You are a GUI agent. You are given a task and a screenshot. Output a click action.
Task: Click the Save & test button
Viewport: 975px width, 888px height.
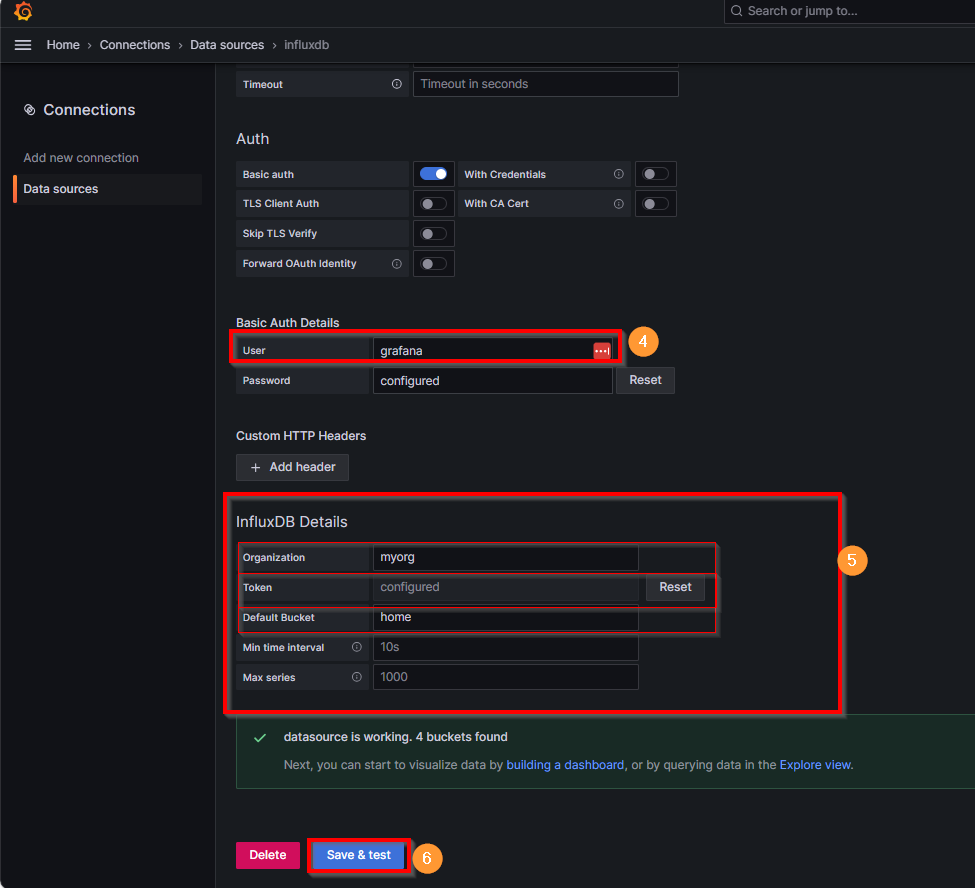click(359, 855)
